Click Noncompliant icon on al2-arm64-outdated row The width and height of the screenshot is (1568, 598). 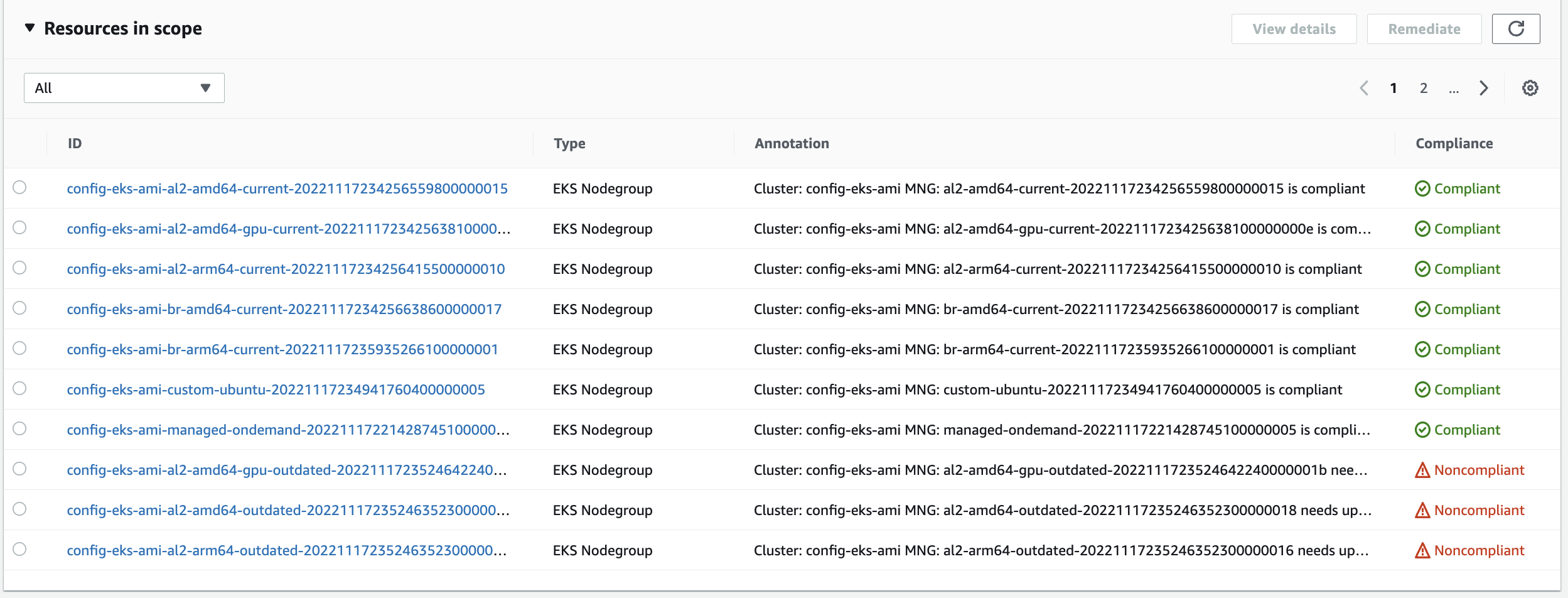(x=1424, y=550)
